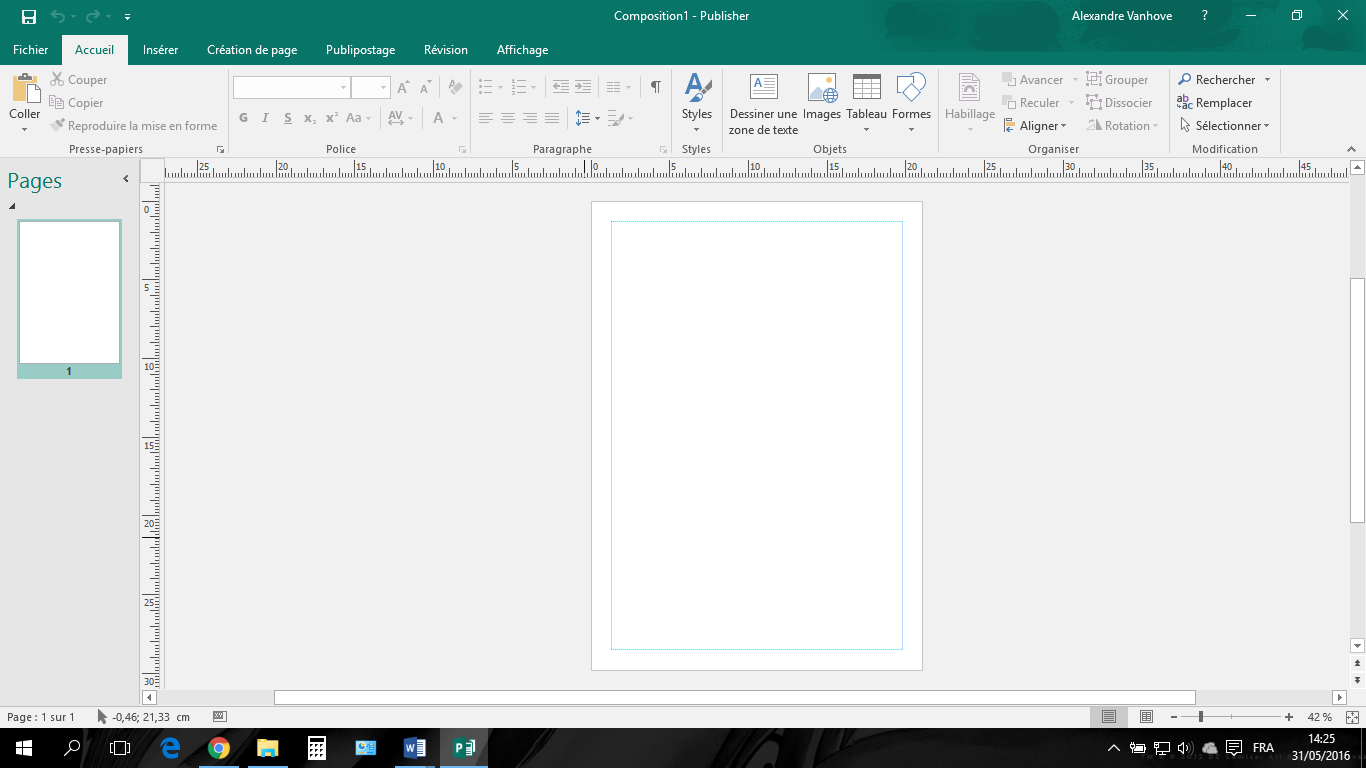Click the Copier button

click(x=77, y=103)
